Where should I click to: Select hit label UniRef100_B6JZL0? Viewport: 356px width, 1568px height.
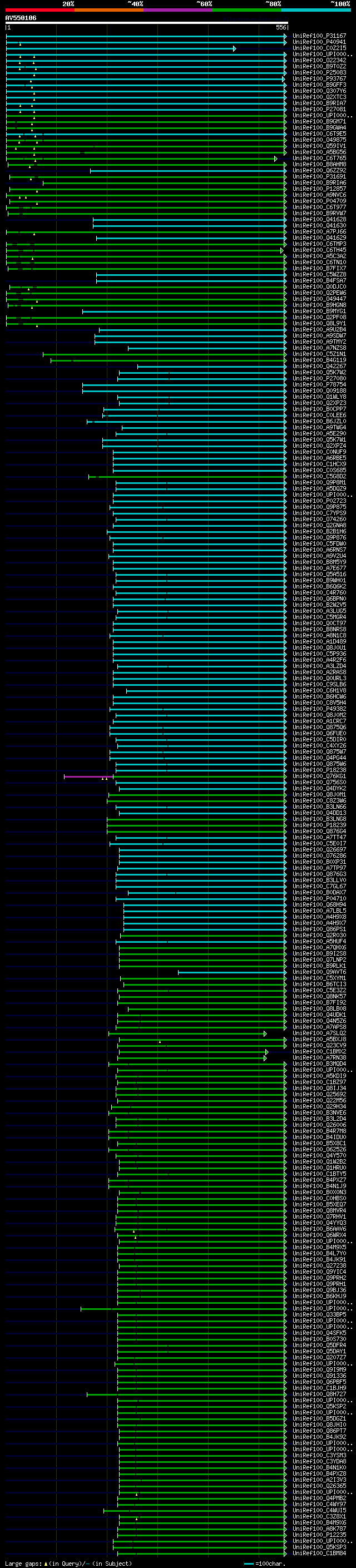[319, 421]
